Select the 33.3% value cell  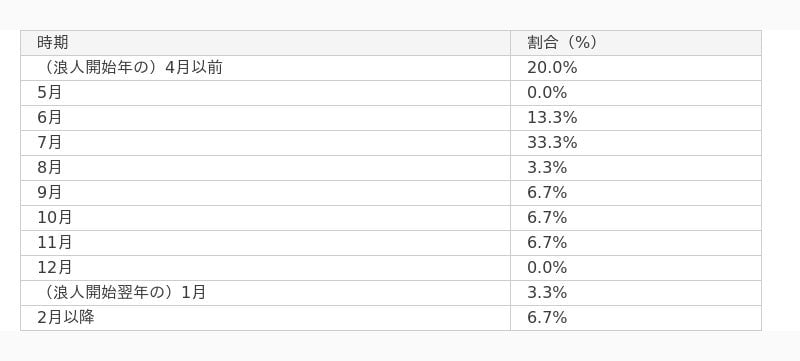click(636, 143)
